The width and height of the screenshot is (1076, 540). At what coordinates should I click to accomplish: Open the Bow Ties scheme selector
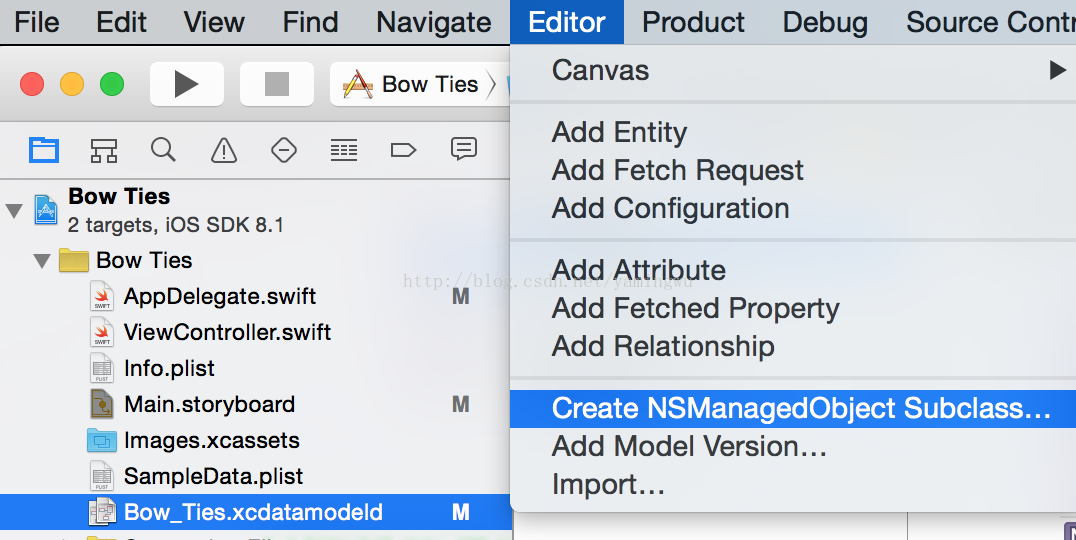419,84
